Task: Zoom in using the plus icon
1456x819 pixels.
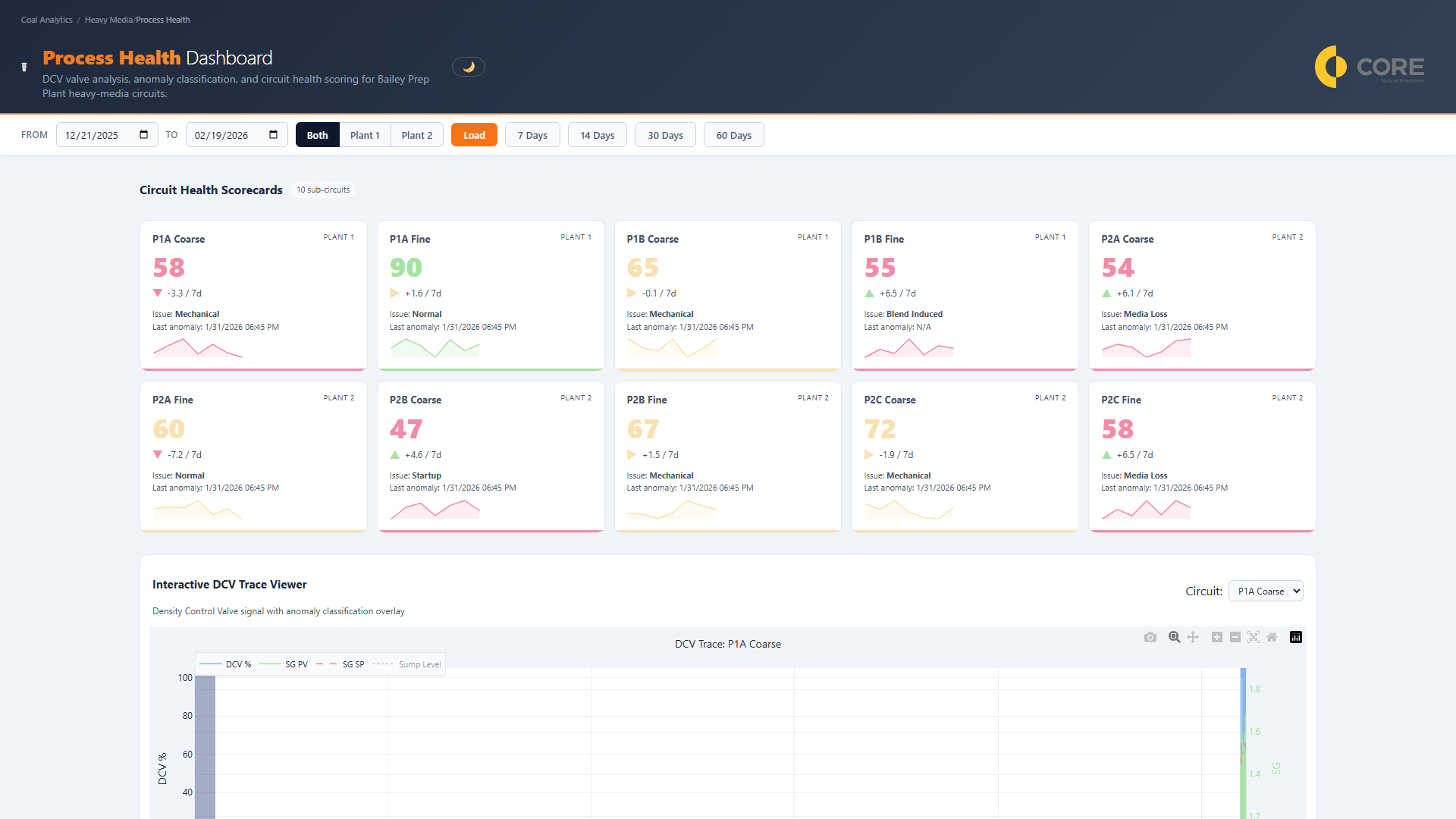Action: point(1216,637)
